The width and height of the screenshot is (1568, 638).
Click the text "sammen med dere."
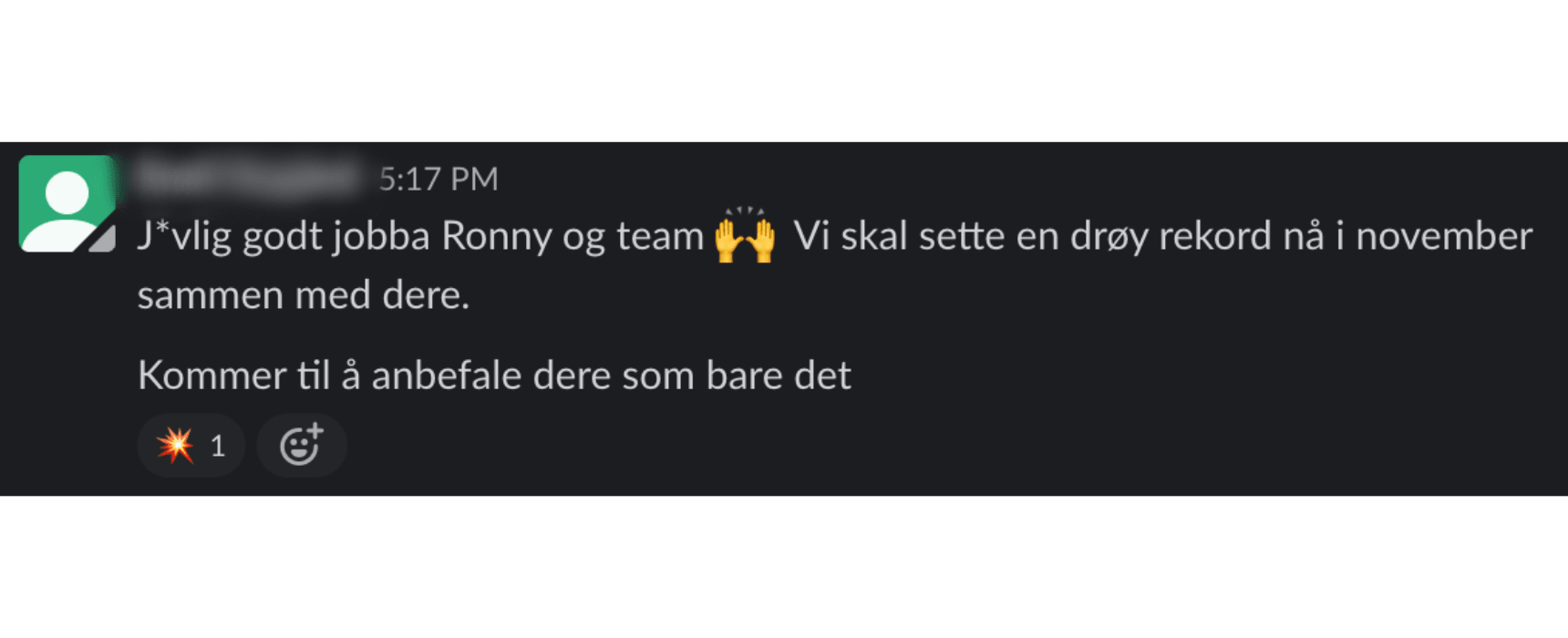304,295
